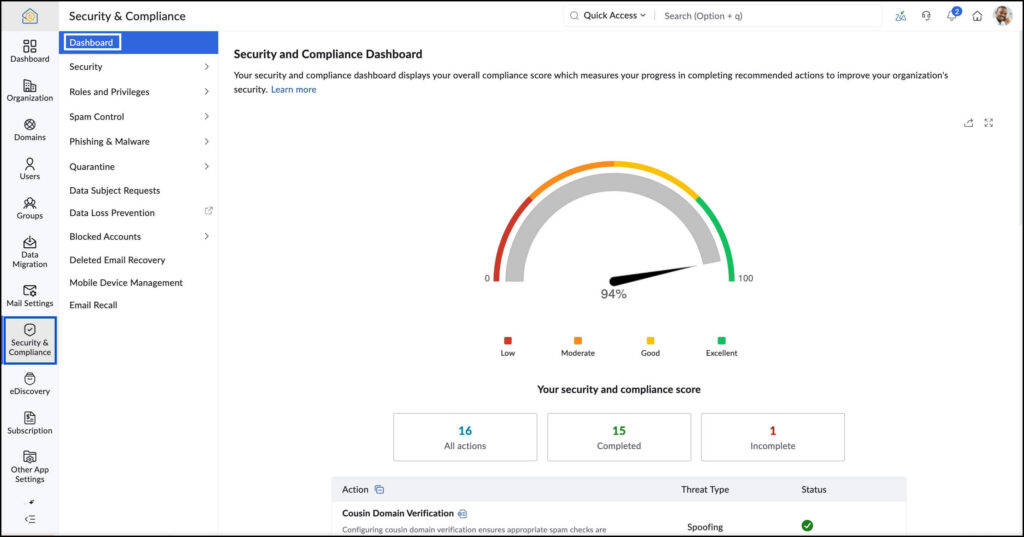Viewport: 1024px width, 537px height.
Task: Expand the Phishing & Malware chevron
Action: coord(206,141)
